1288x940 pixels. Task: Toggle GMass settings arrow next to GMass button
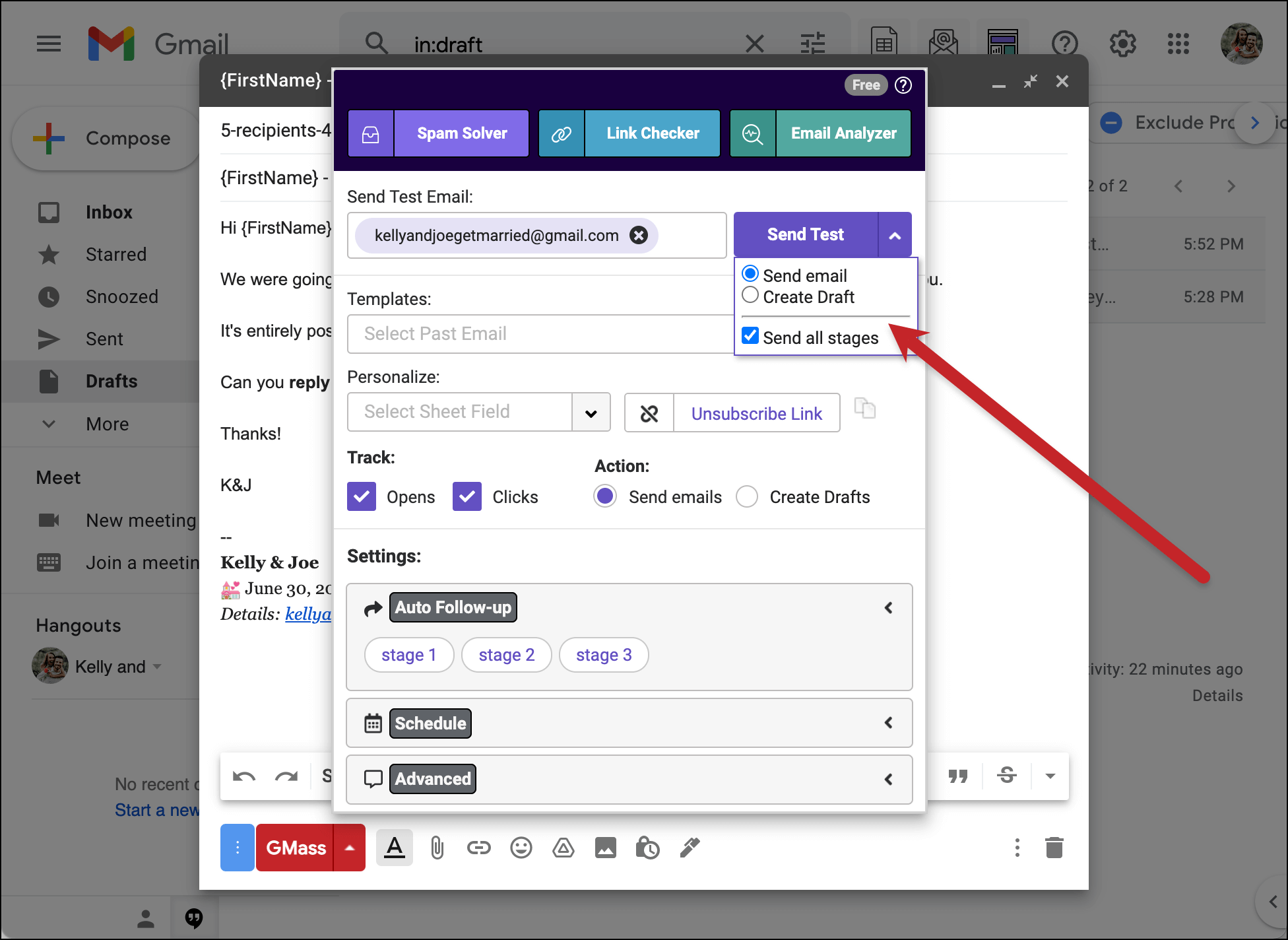(x=350, y=848)
